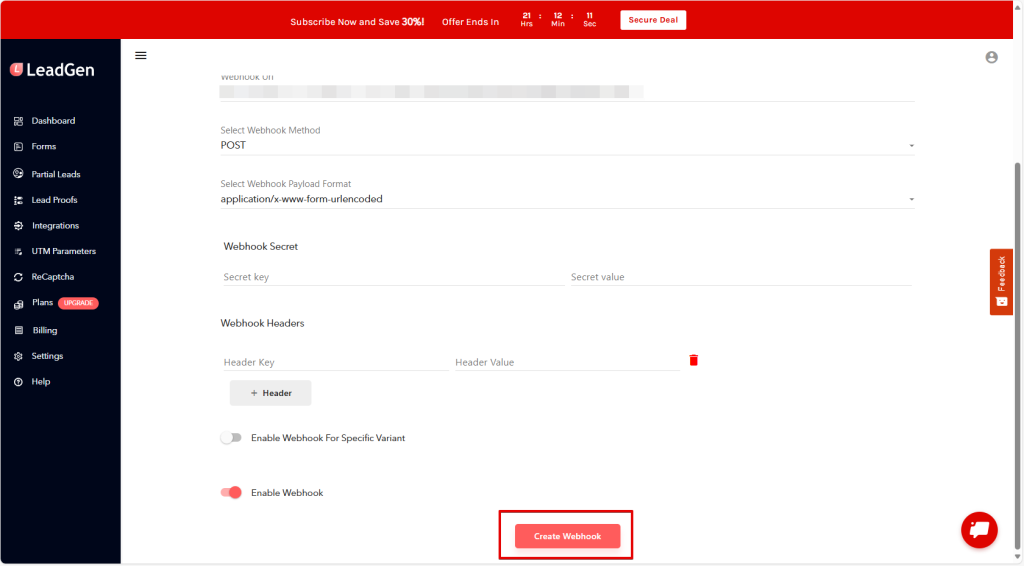Navigate to UTM Parameters page
Viewport: 1024px width, 566px height.
(63, 251)
